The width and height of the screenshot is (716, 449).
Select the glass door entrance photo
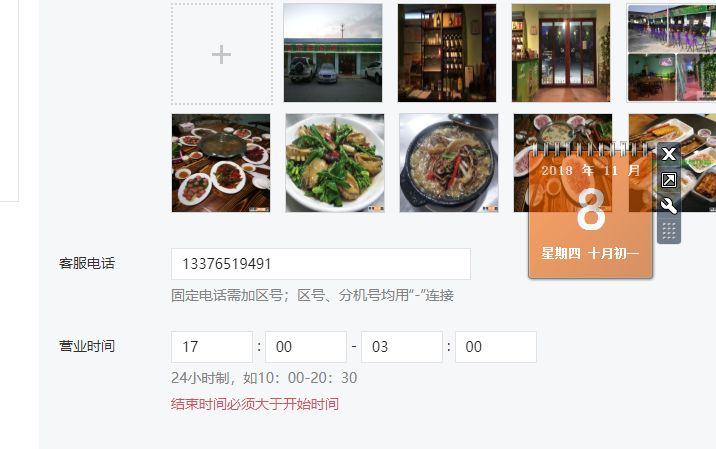point(561,53)
